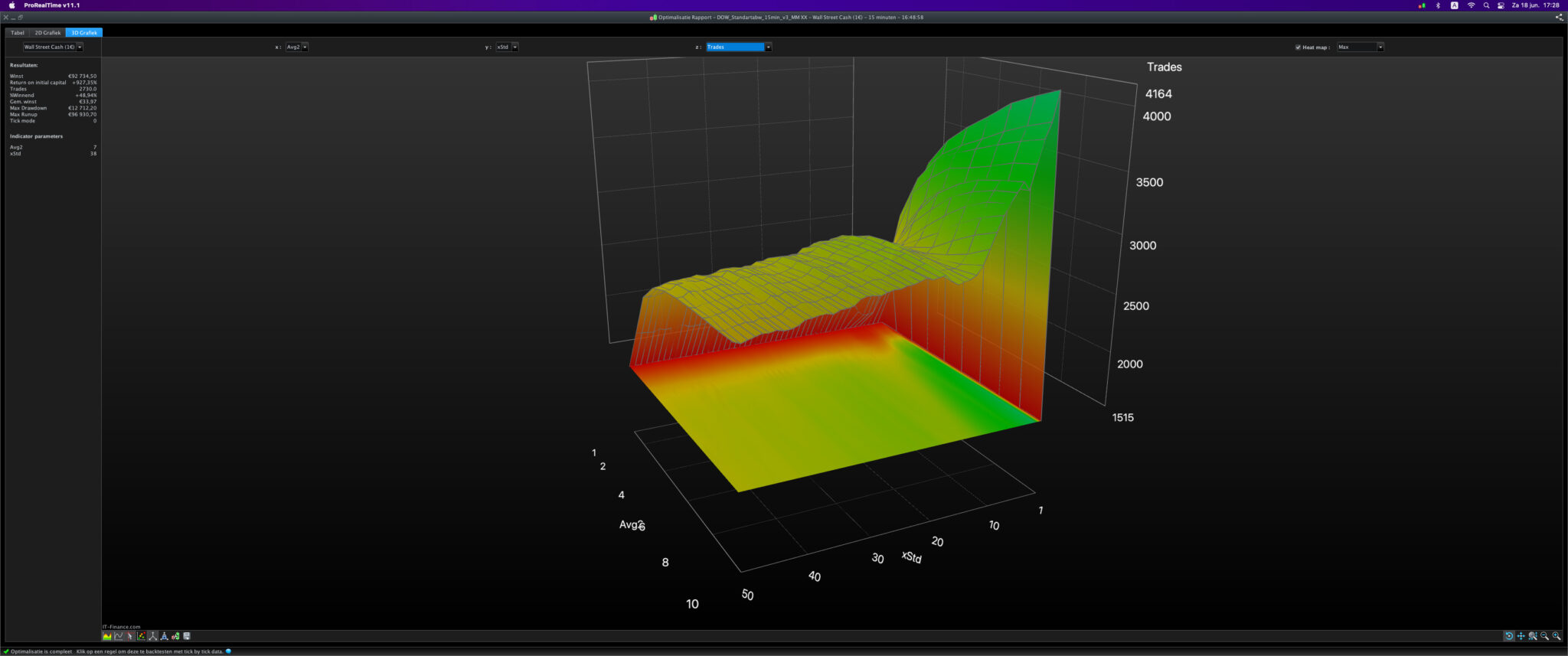Image resolution: width=1568 pixels, height=656 pixels.
Task: Click the zoom in magnifier
Action: tap(1557, 636)
